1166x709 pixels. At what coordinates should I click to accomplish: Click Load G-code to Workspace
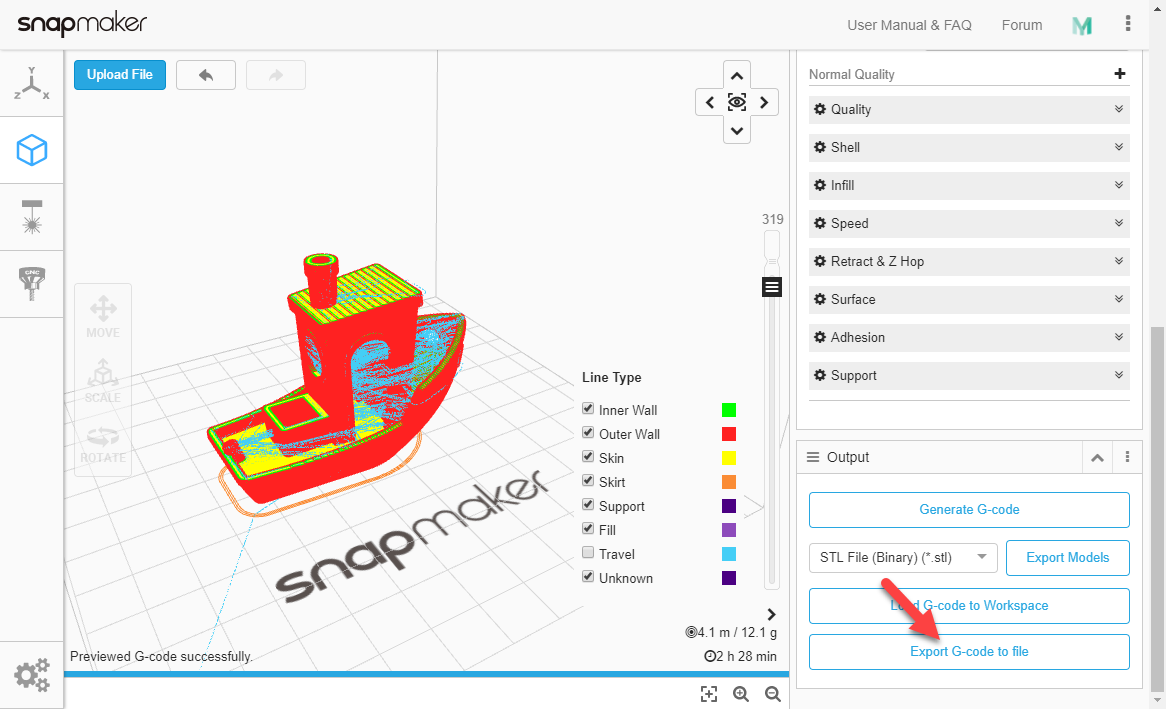point(969,606)
